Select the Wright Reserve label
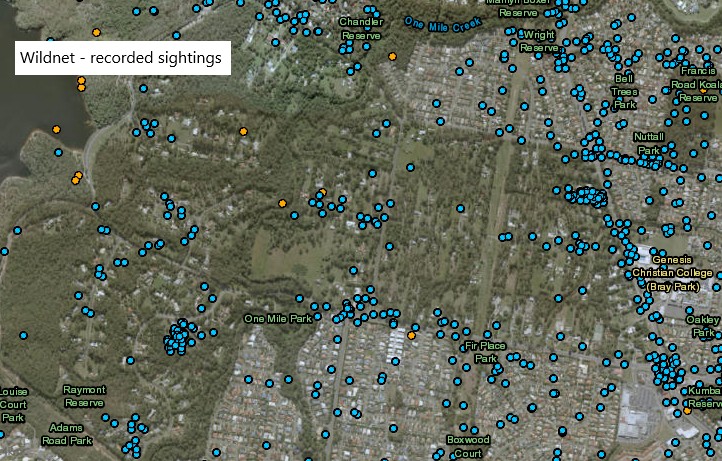This screenshot has width=722, height=461. click(539, 41)
